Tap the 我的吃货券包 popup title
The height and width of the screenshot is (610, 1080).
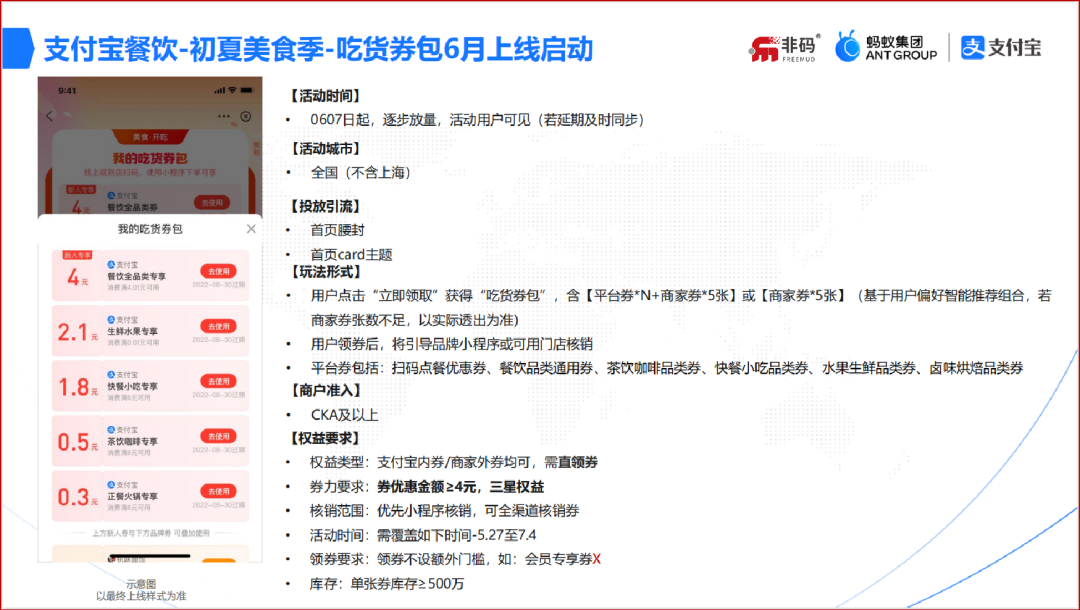(x=150, y=229)
